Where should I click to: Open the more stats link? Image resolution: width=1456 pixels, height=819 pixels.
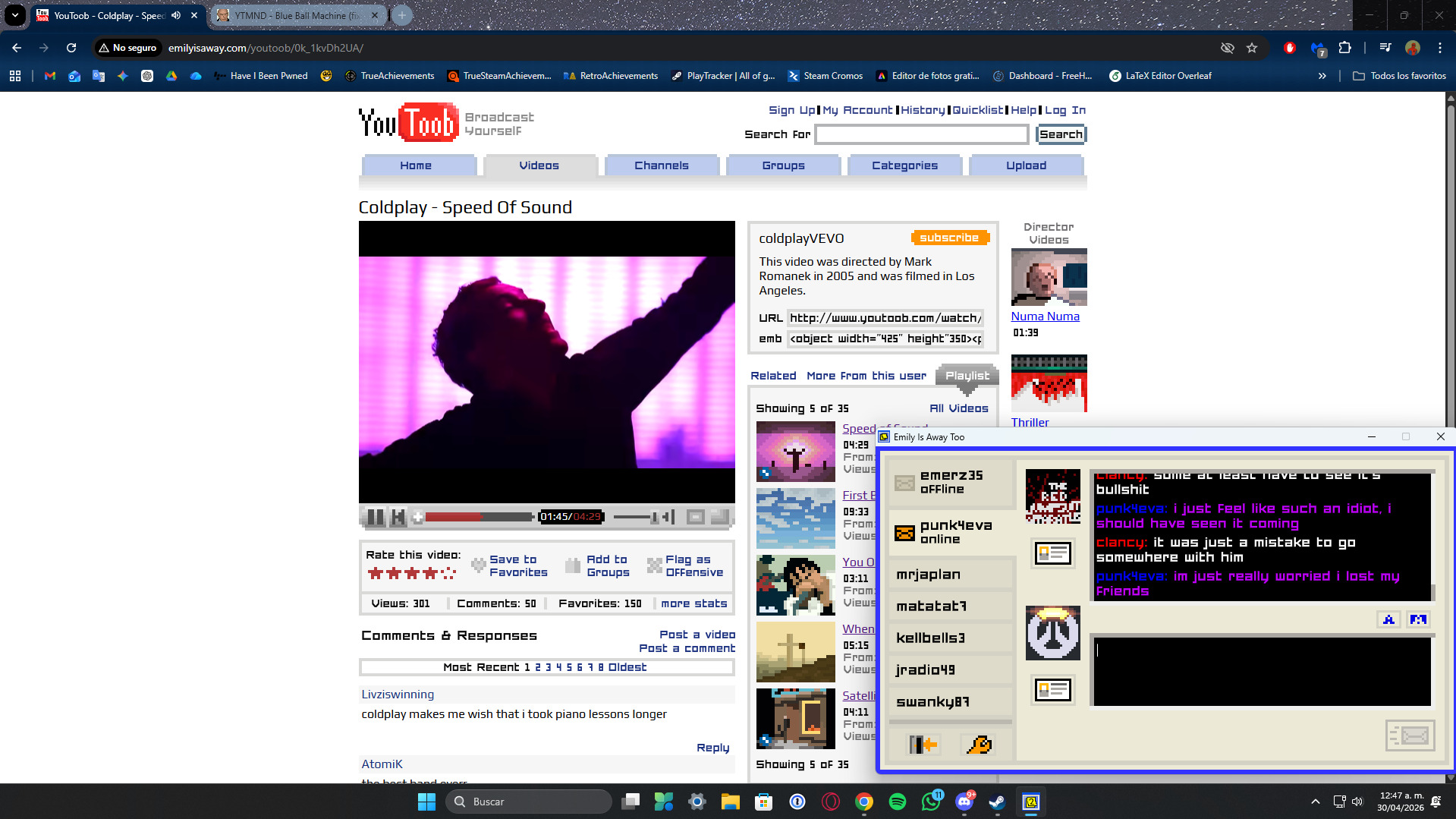coord(693,603)
